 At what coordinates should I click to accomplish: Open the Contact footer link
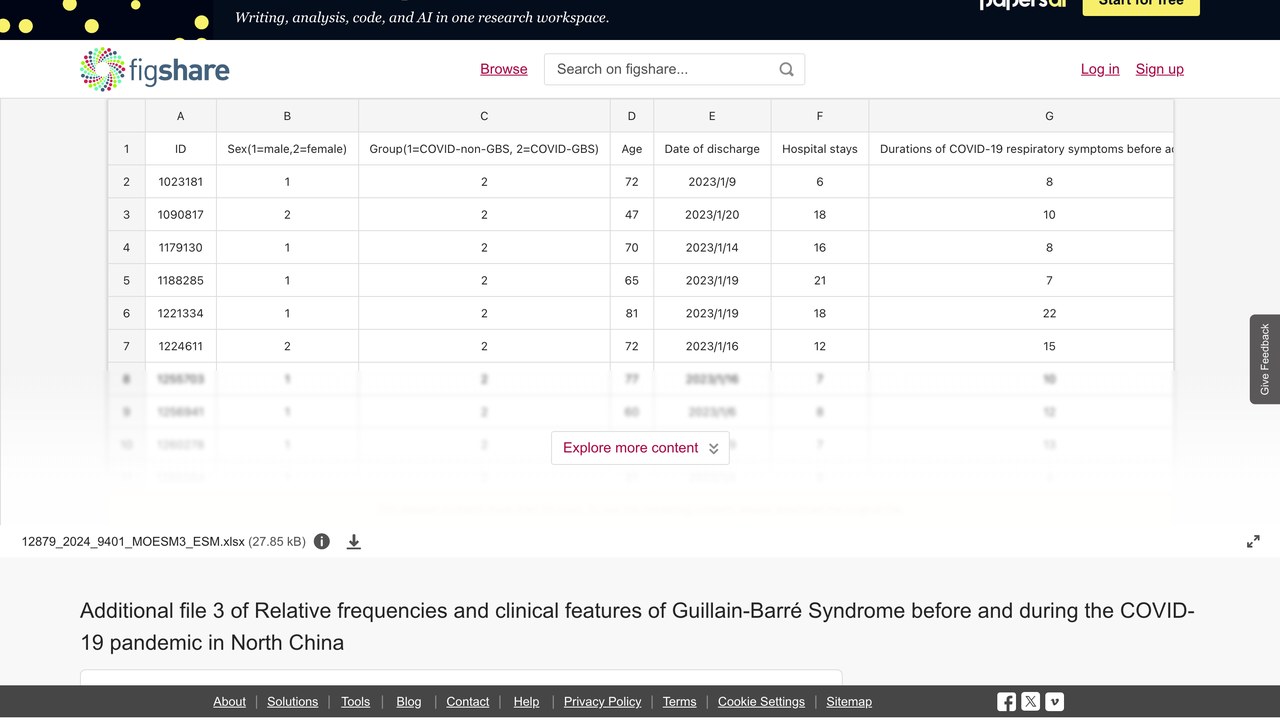pyautogui.click(x=467, y=702)
